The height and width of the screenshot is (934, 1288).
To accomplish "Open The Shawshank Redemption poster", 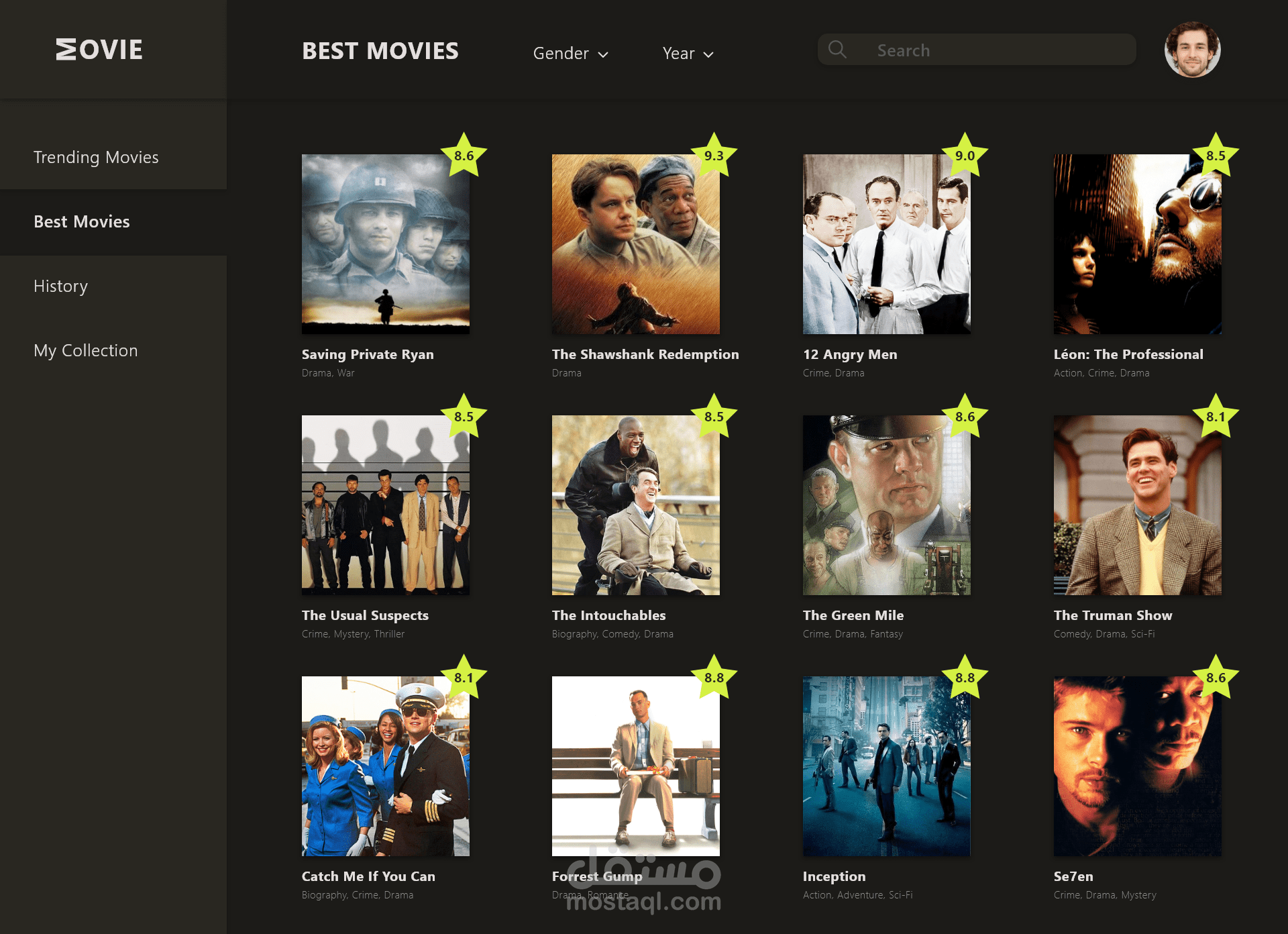I will click(x=636, y=244).
